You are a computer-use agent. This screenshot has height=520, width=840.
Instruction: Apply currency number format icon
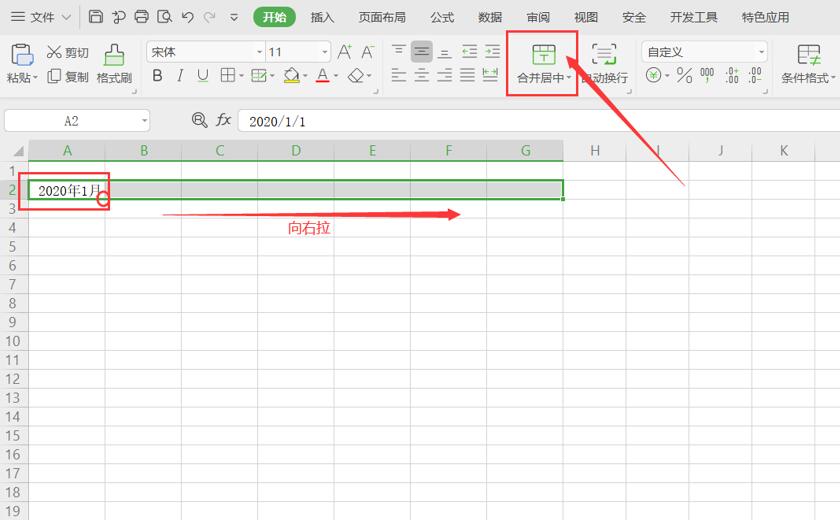coord(653,75)
